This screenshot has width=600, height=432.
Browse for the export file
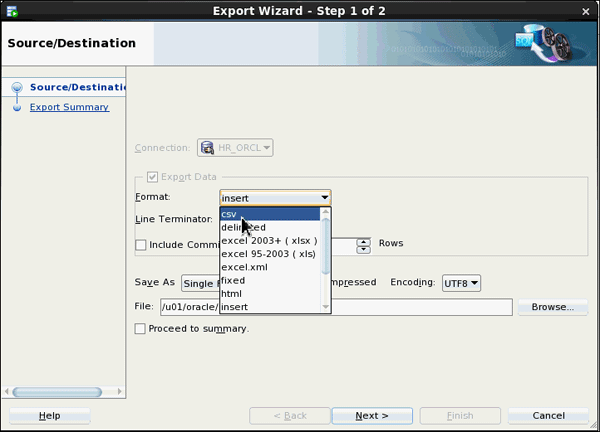[553, 307]
